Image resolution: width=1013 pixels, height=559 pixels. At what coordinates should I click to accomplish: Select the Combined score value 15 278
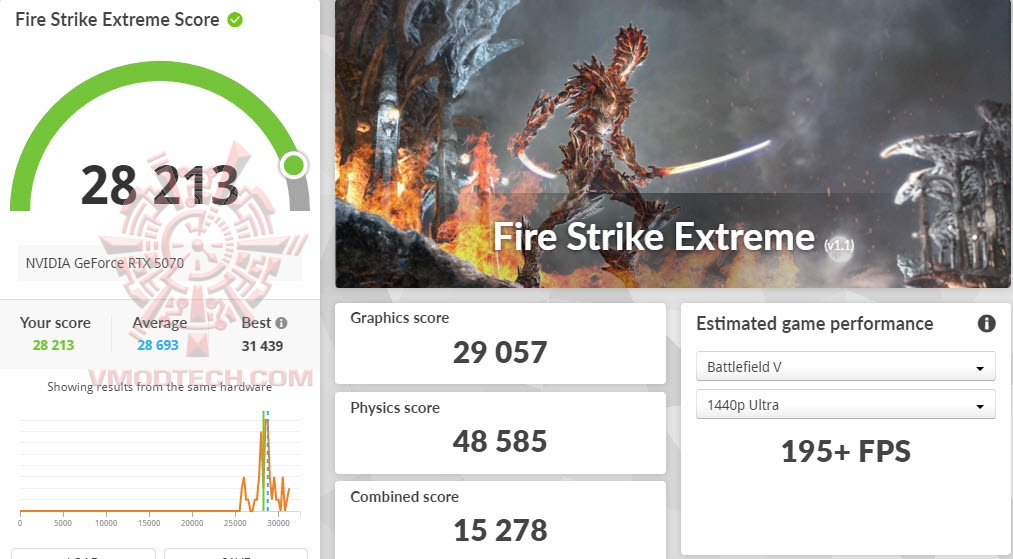tap(500, 531)
